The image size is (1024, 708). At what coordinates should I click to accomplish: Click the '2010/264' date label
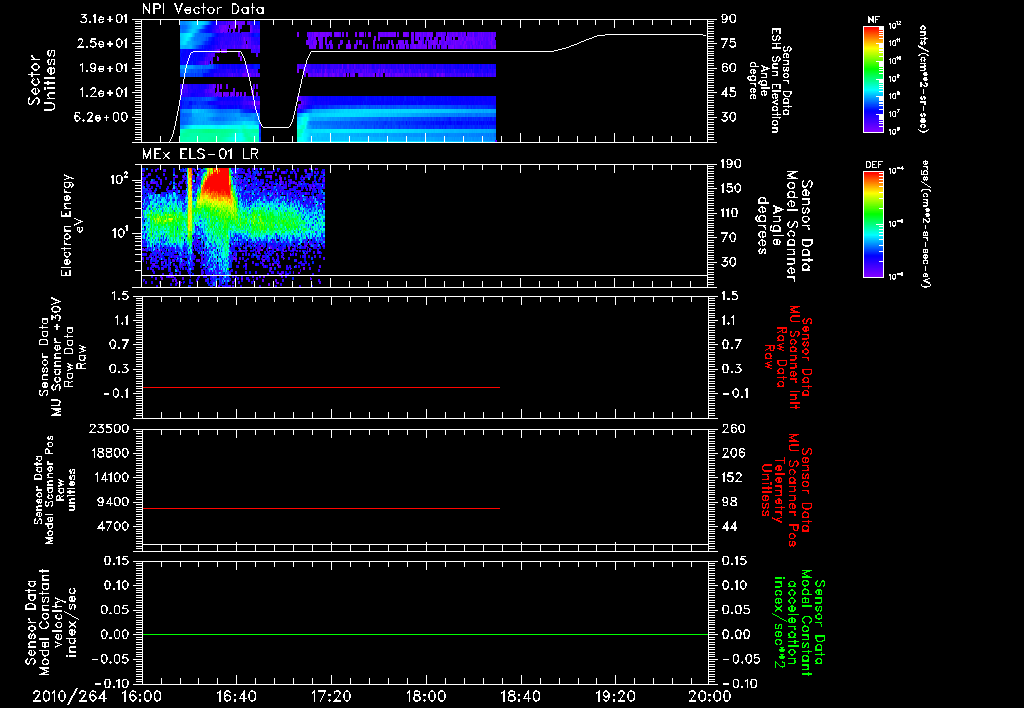coord(70,696)
